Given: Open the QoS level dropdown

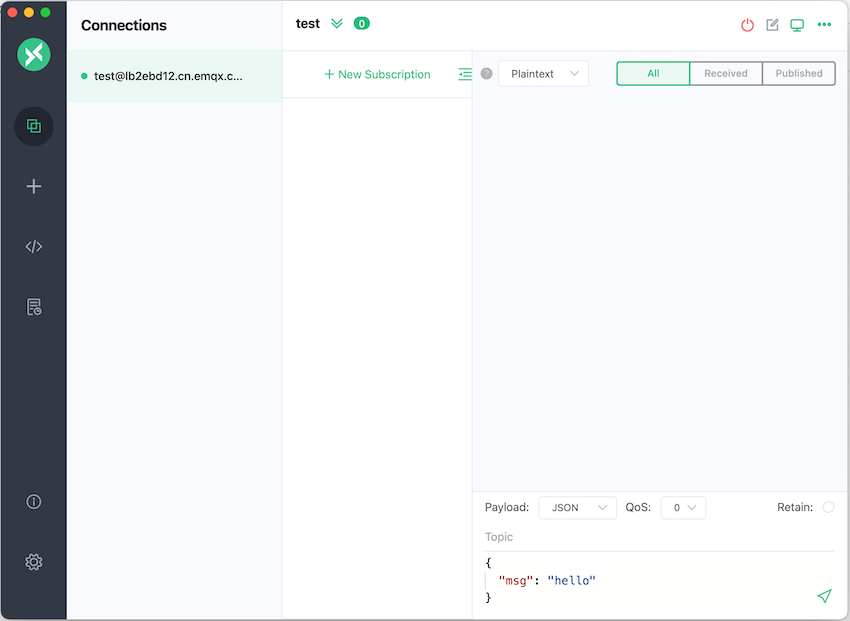Looking at the screenshot, I should 683,508.
